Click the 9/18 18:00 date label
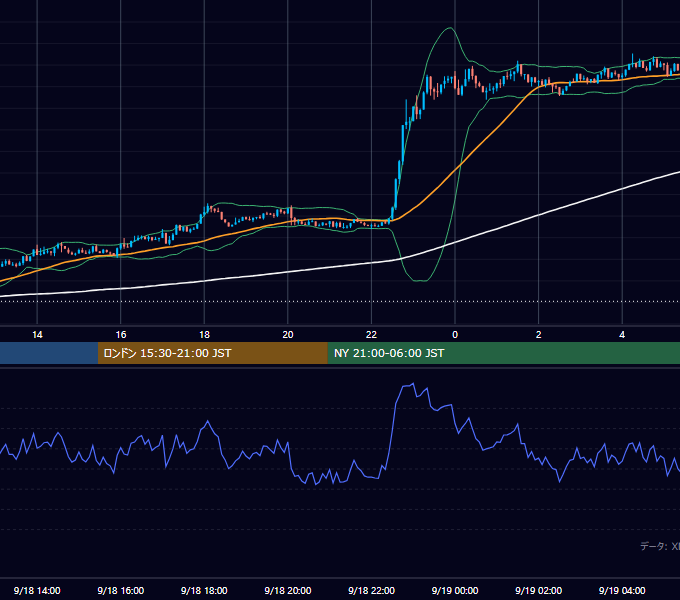This screenshot has height=600, width=680. [x=204, y=590]
